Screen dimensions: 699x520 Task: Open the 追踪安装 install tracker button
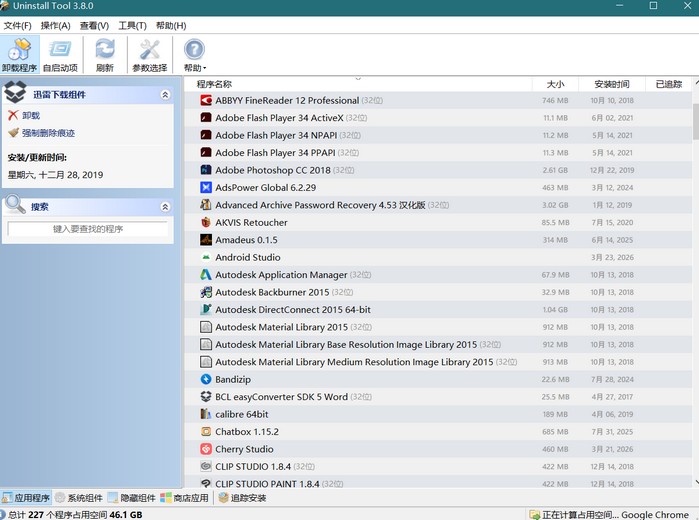(241, 498)
